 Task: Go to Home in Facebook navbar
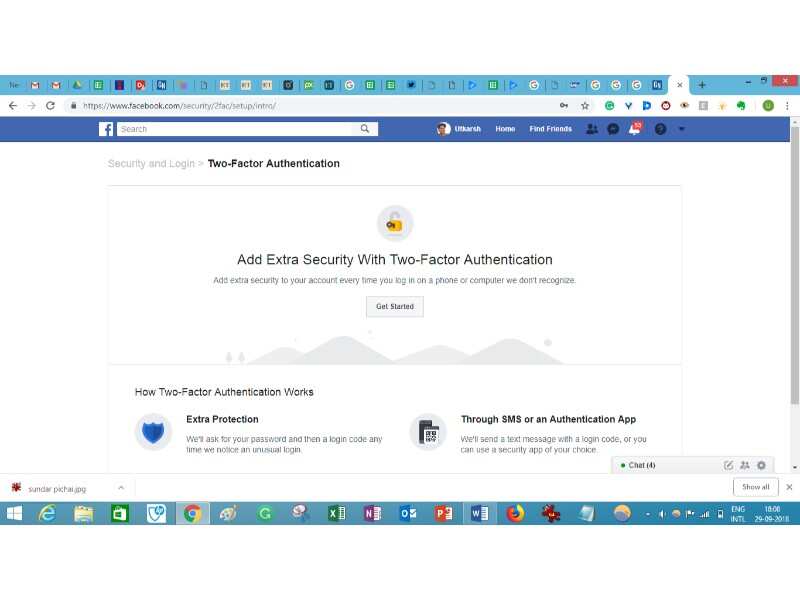(x=505, y=129)
